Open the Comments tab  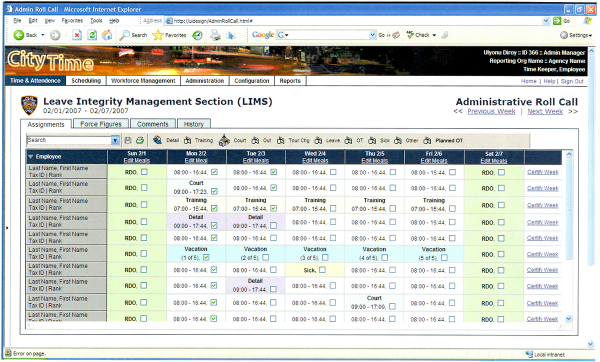click(153, 124)
